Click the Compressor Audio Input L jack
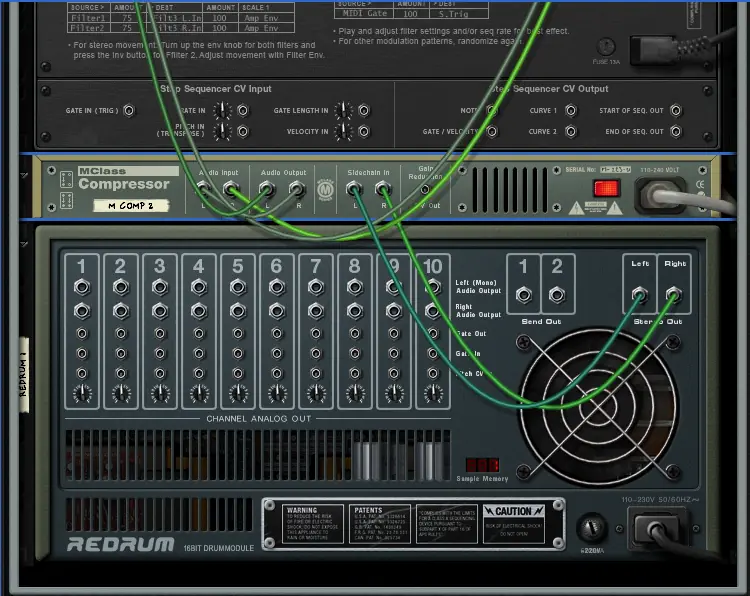 (203, 189)
